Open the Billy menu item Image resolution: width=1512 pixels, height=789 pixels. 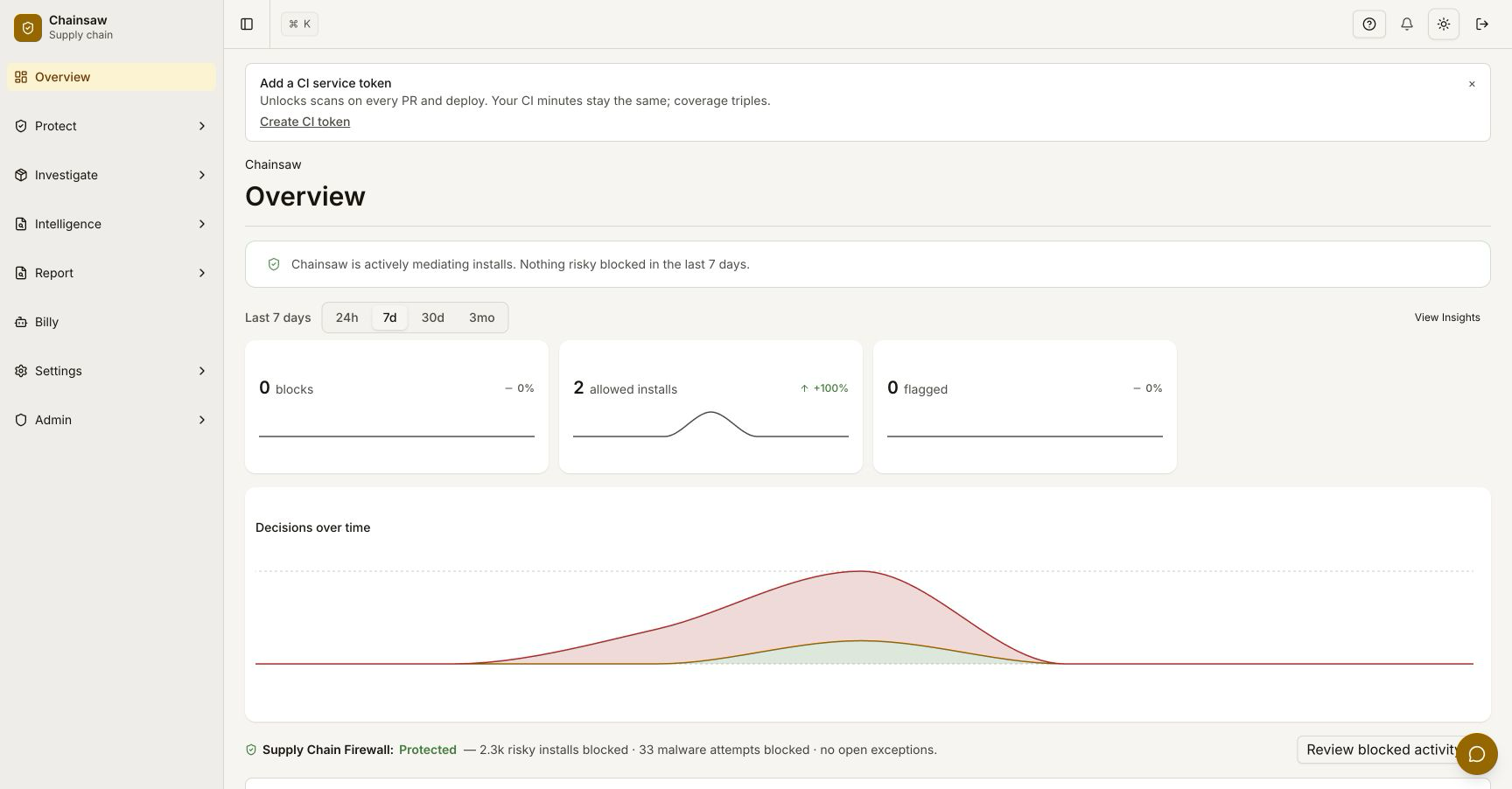pos(111,322)
